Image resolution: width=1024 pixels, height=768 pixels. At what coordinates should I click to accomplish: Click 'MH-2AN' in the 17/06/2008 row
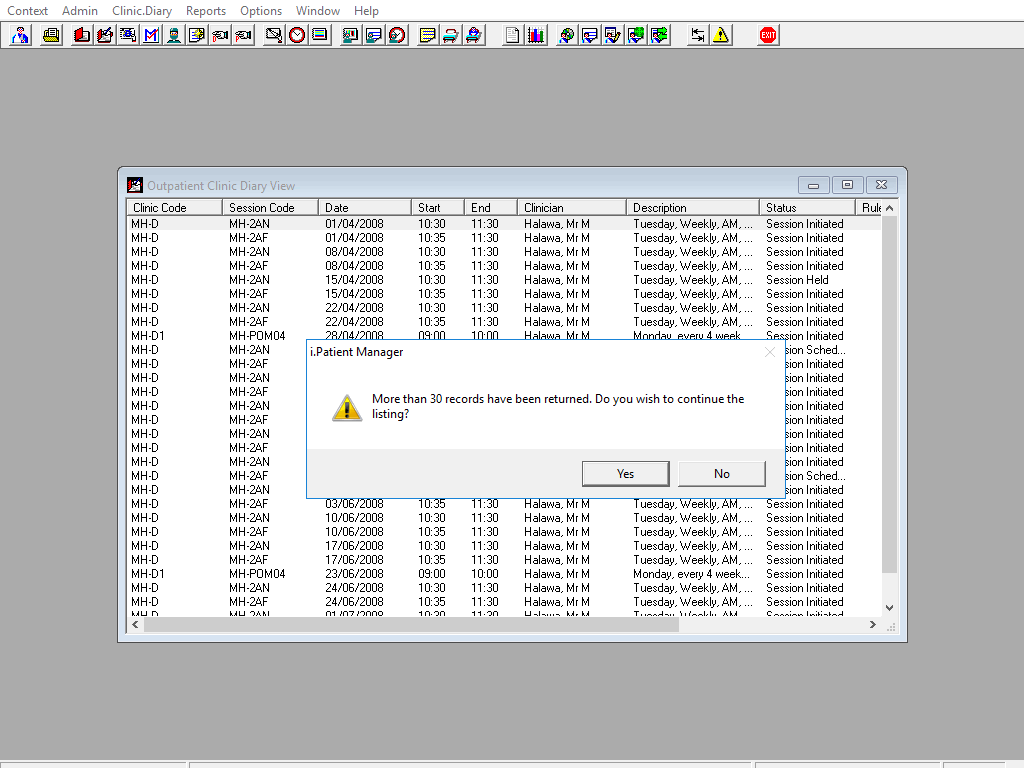point(249,546)
